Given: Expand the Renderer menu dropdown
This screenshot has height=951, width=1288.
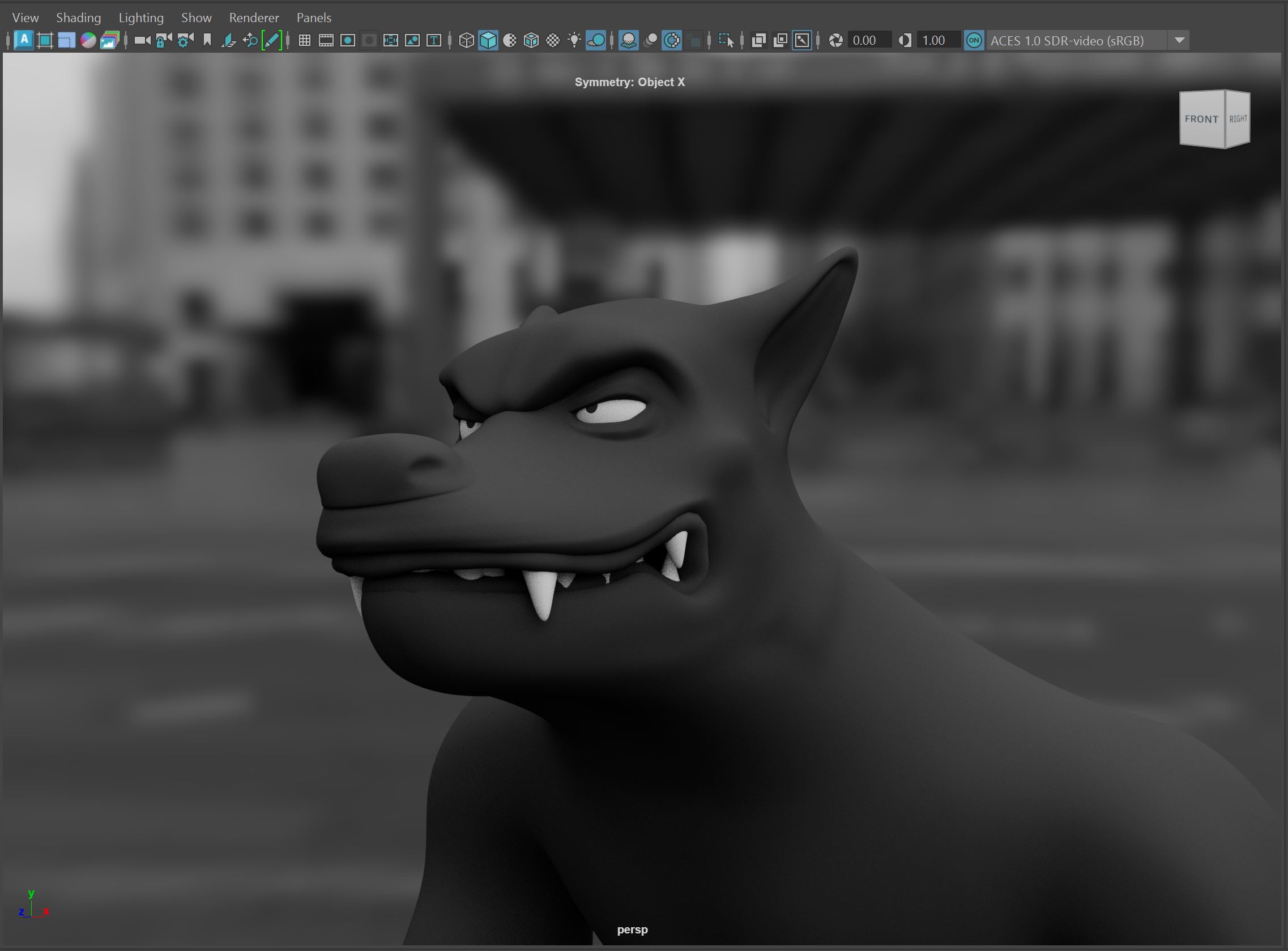Looking at the screenshot, I should [x=252, y=17].
